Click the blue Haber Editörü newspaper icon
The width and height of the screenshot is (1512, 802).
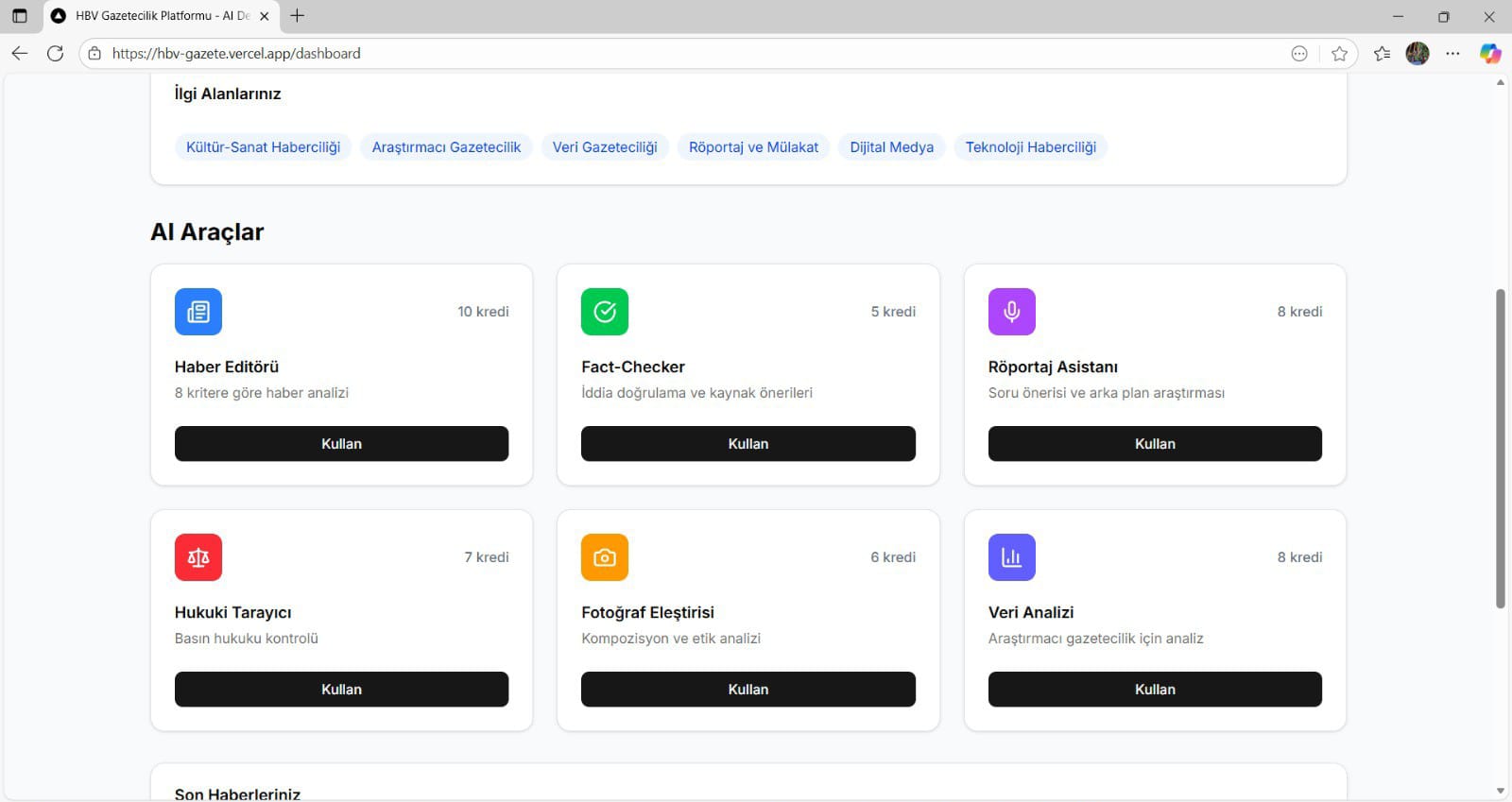(198, 312)
